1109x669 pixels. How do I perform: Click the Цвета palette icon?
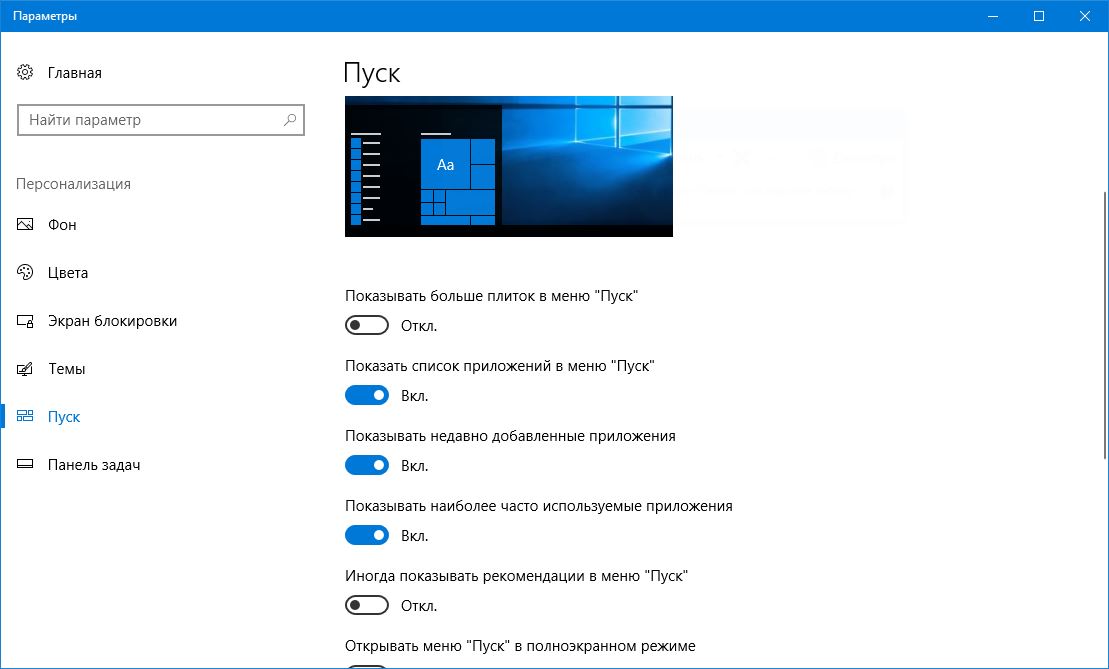pyautogui.click(x=25, y=272)
